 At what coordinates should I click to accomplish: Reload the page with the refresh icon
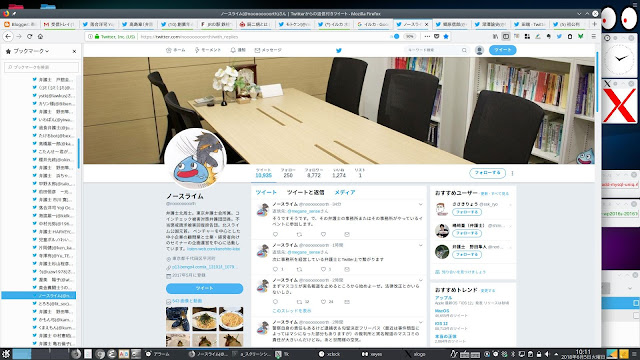(x=29, y=36)
